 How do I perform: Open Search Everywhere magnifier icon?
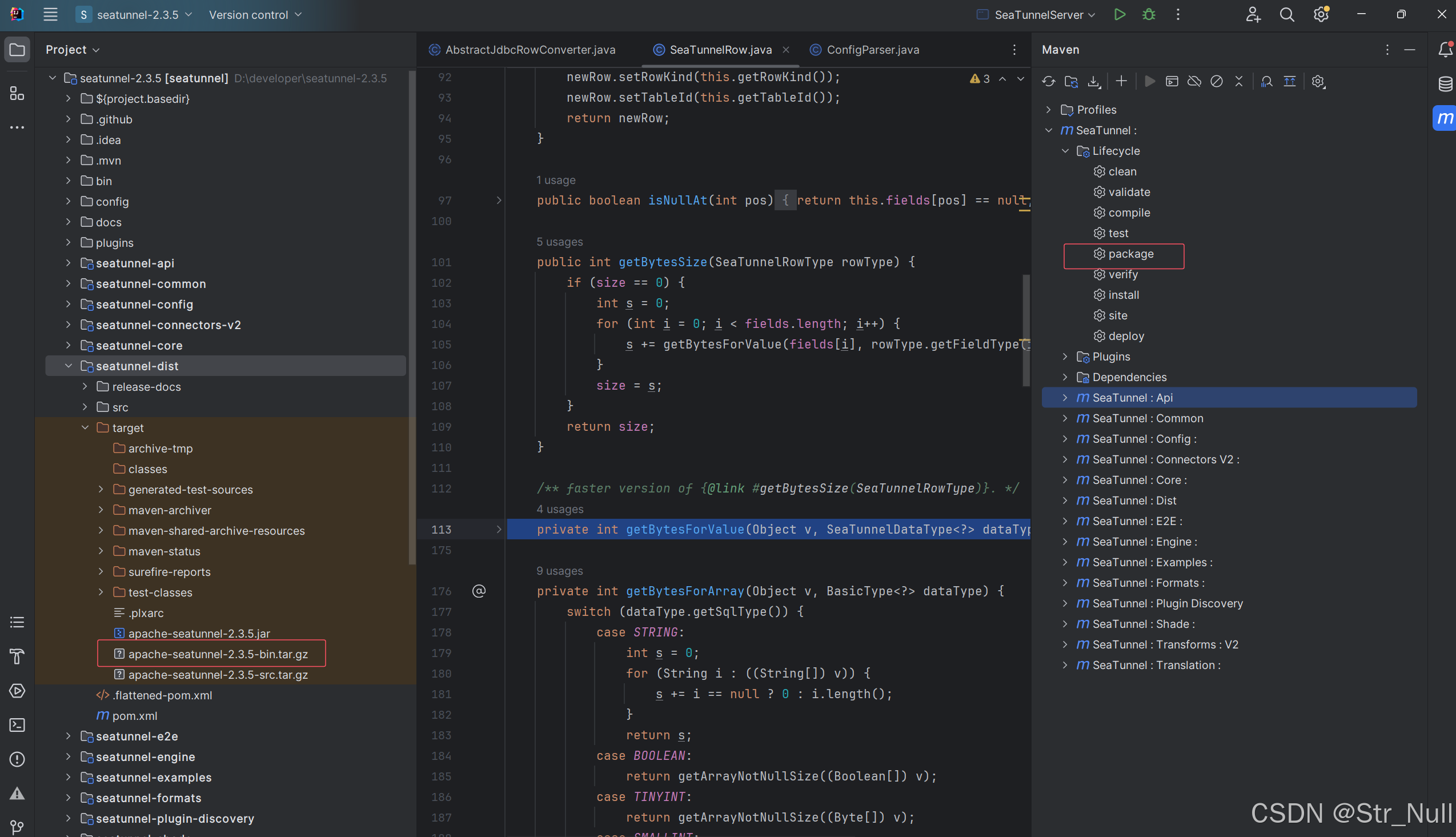(1287, 14)
